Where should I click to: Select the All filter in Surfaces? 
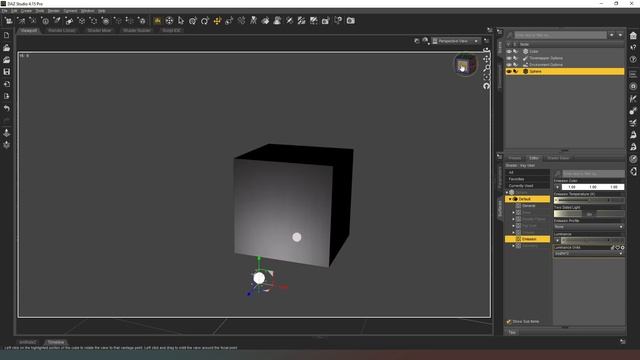(527, 172)
